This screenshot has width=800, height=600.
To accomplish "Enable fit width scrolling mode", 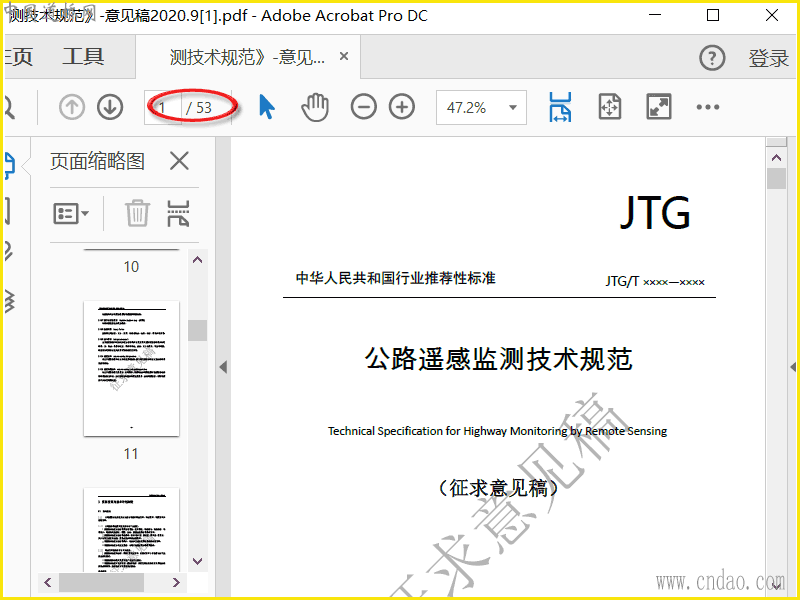I will tap(560, 107).
